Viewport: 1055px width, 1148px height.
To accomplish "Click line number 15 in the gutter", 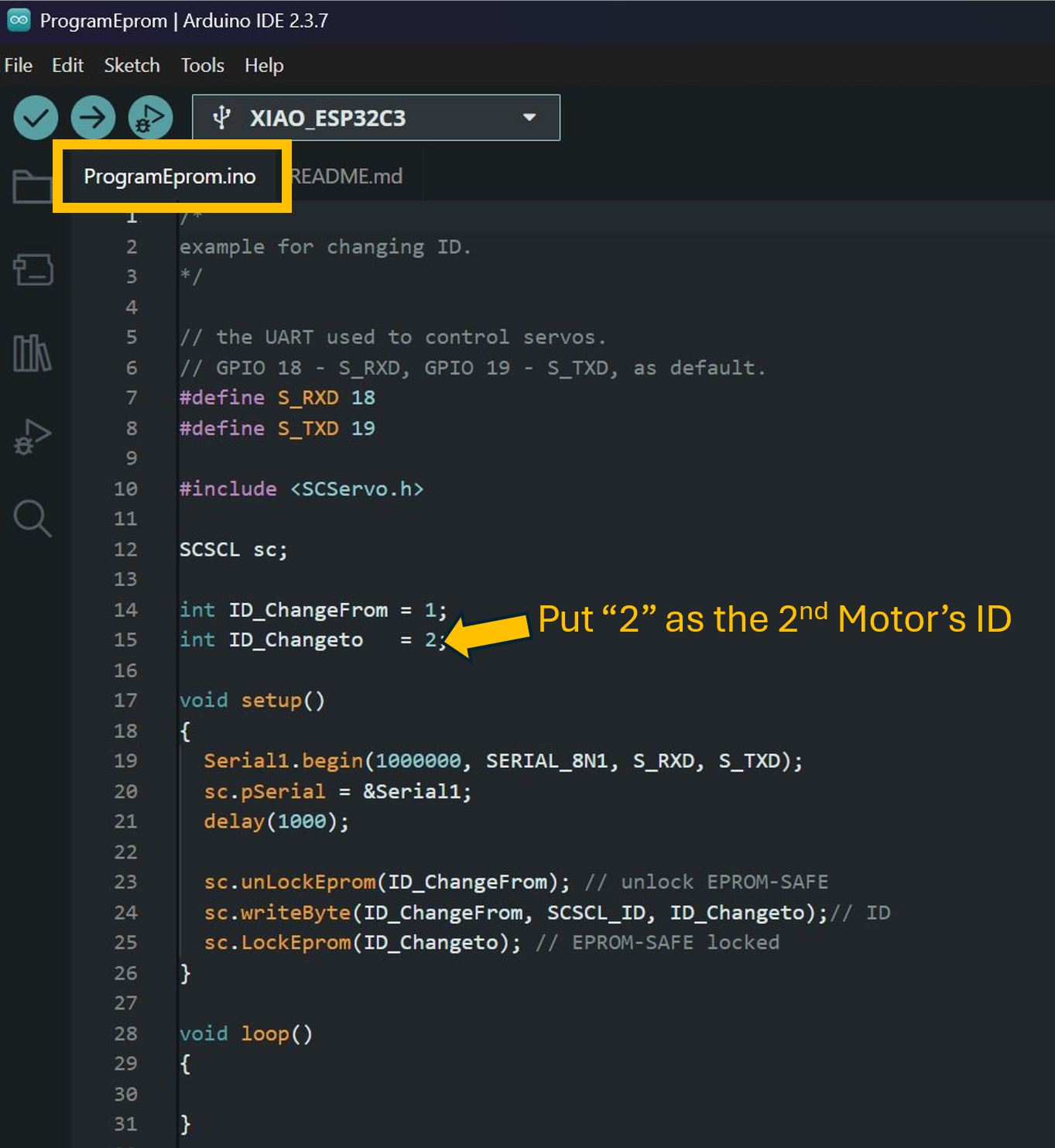I will tap(125, 640).
